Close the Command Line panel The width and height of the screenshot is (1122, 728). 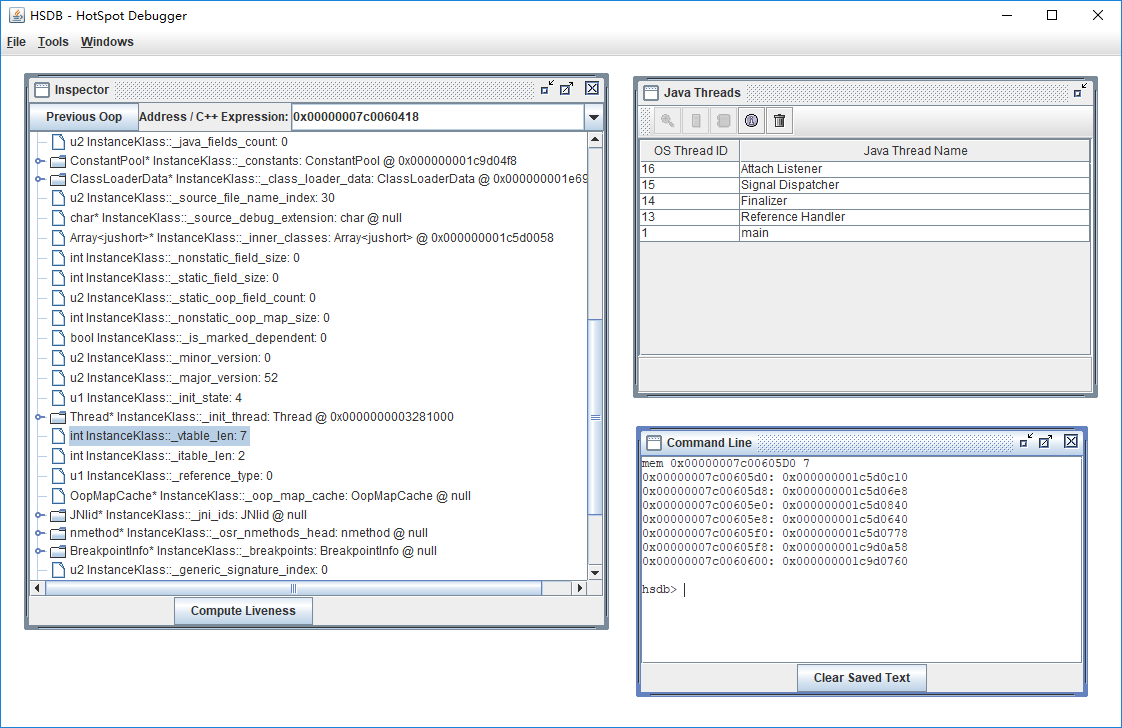click(1070, 441)
